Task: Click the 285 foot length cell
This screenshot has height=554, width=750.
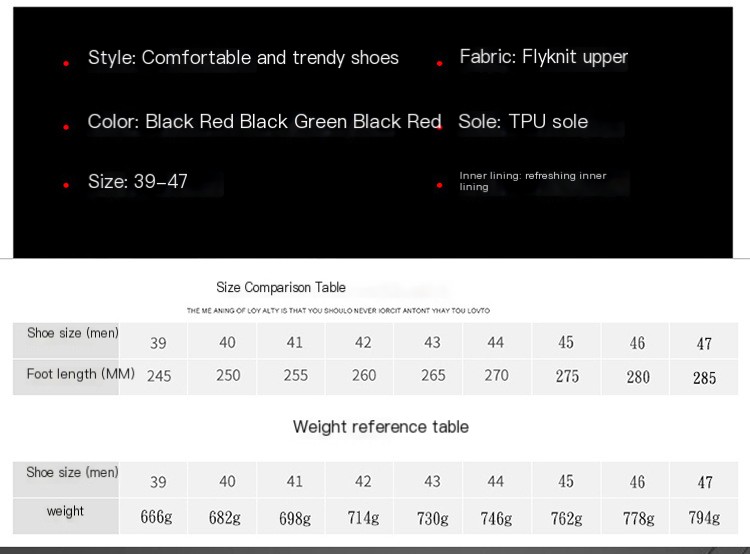Action: click(704, 378)
